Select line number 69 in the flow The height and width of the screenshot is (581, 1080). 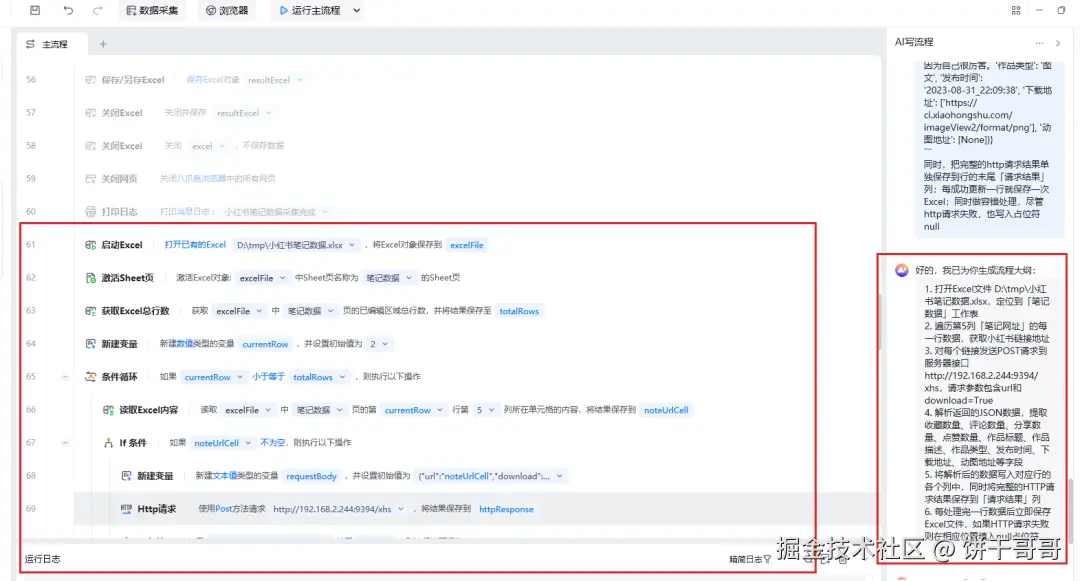pos(31,509)
